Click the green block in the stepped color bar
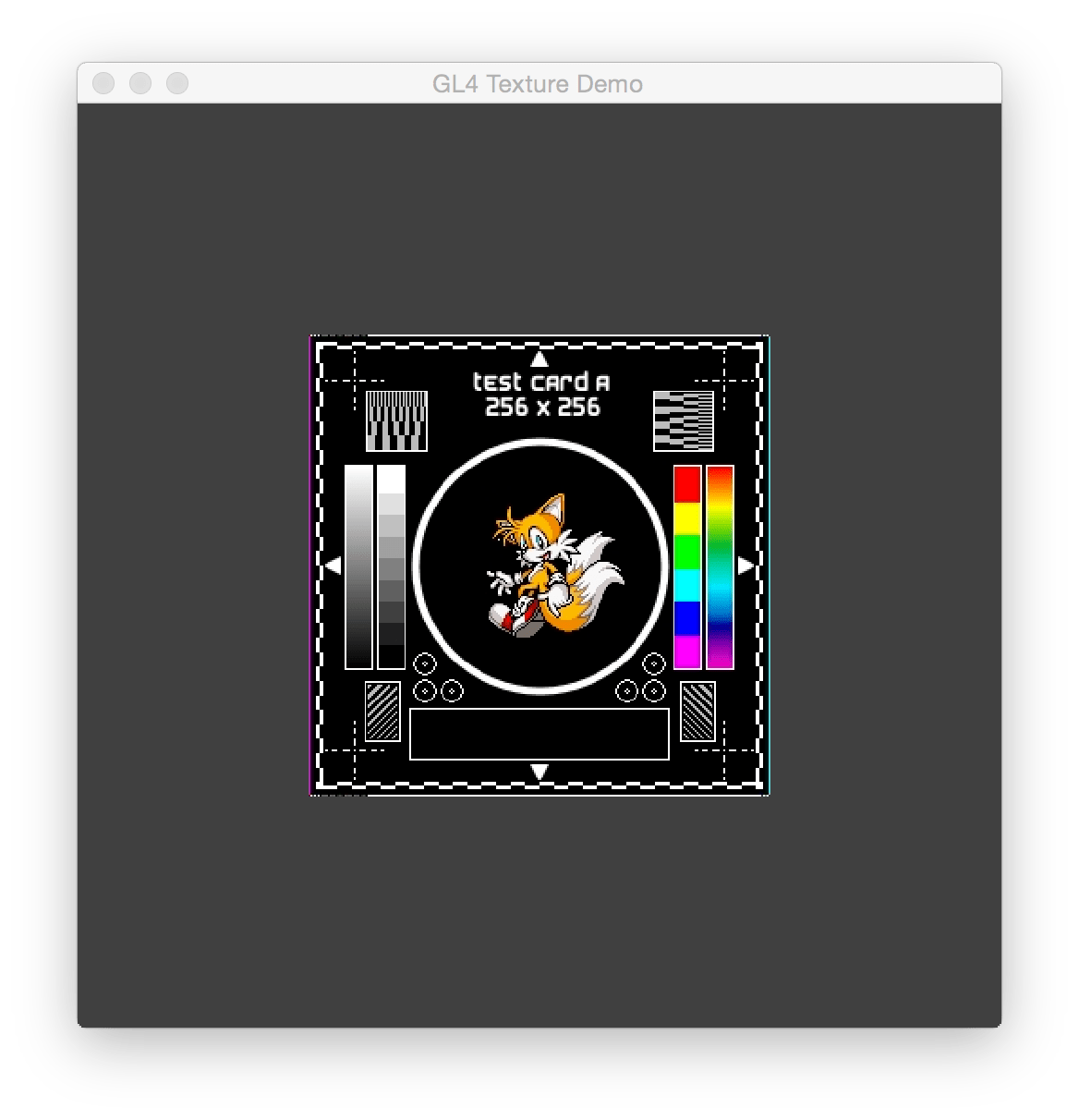 pyautogui.click(x=687, y=553)
